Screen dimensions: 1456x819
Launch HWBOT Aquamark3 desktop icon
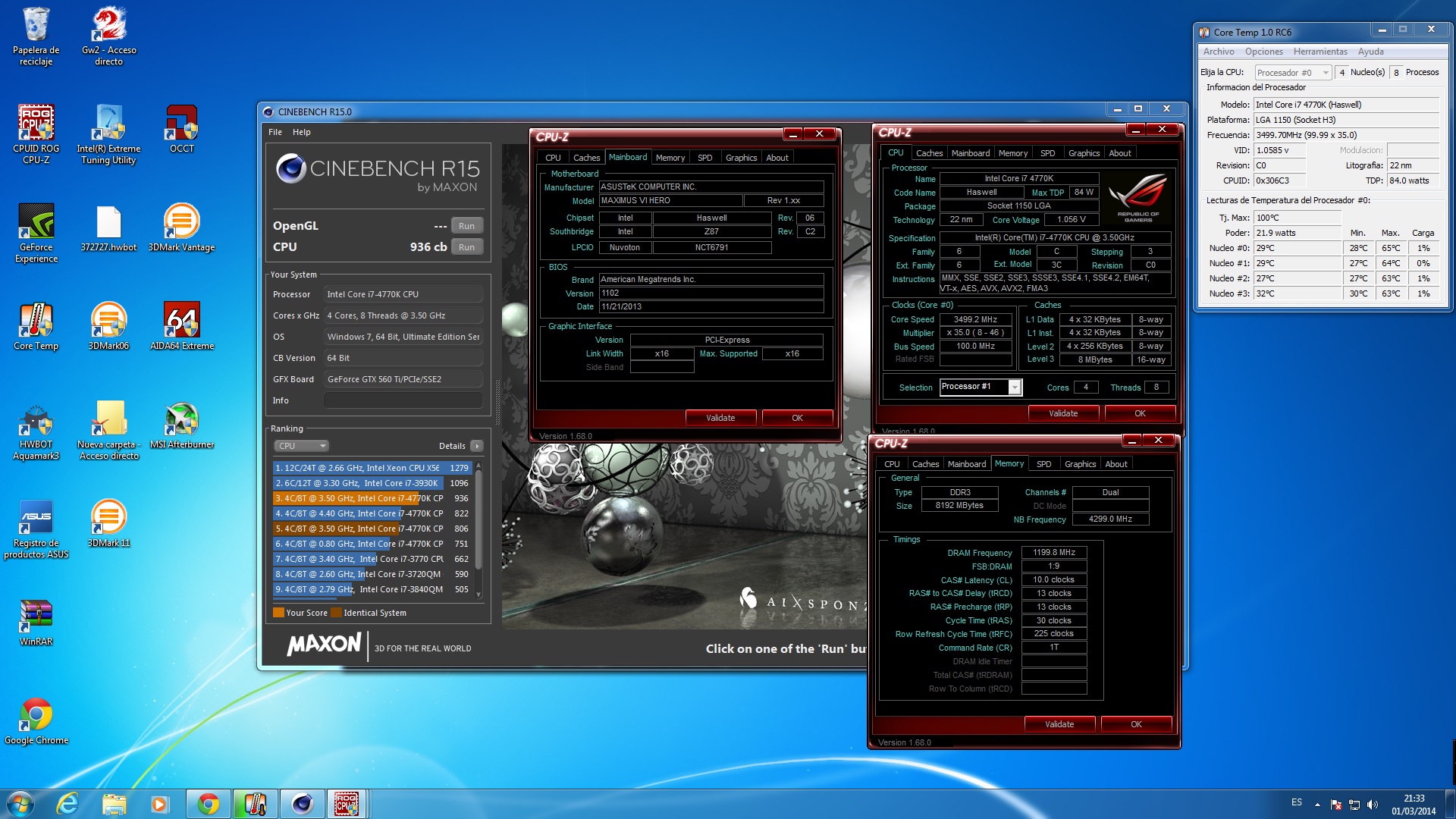coord(36,430)
